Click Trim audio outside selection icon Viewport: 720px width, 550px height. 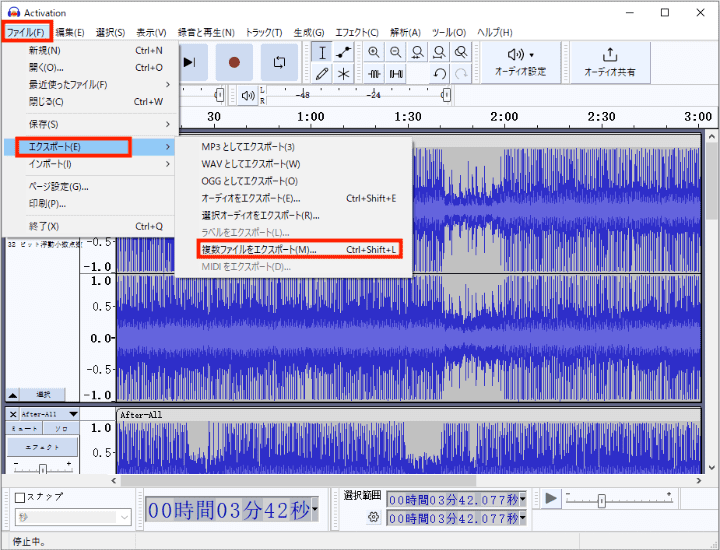[x=374, y=73]
